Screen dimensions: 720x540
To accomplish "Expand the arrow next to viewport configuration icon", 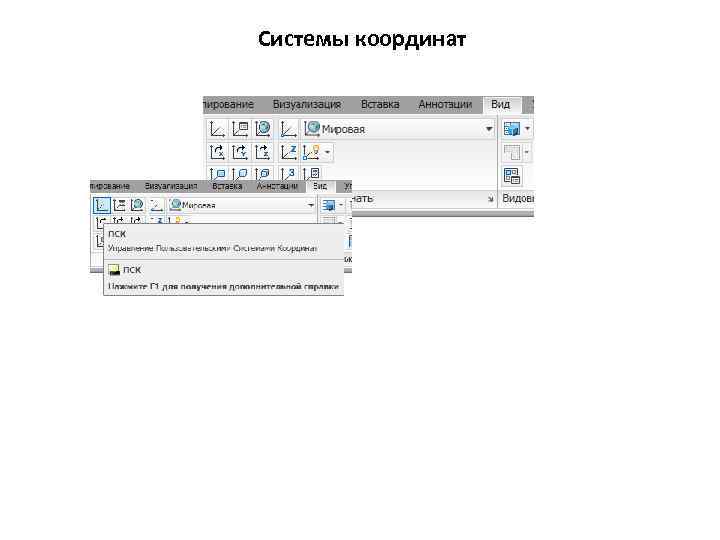I will (x=527, y=152).
